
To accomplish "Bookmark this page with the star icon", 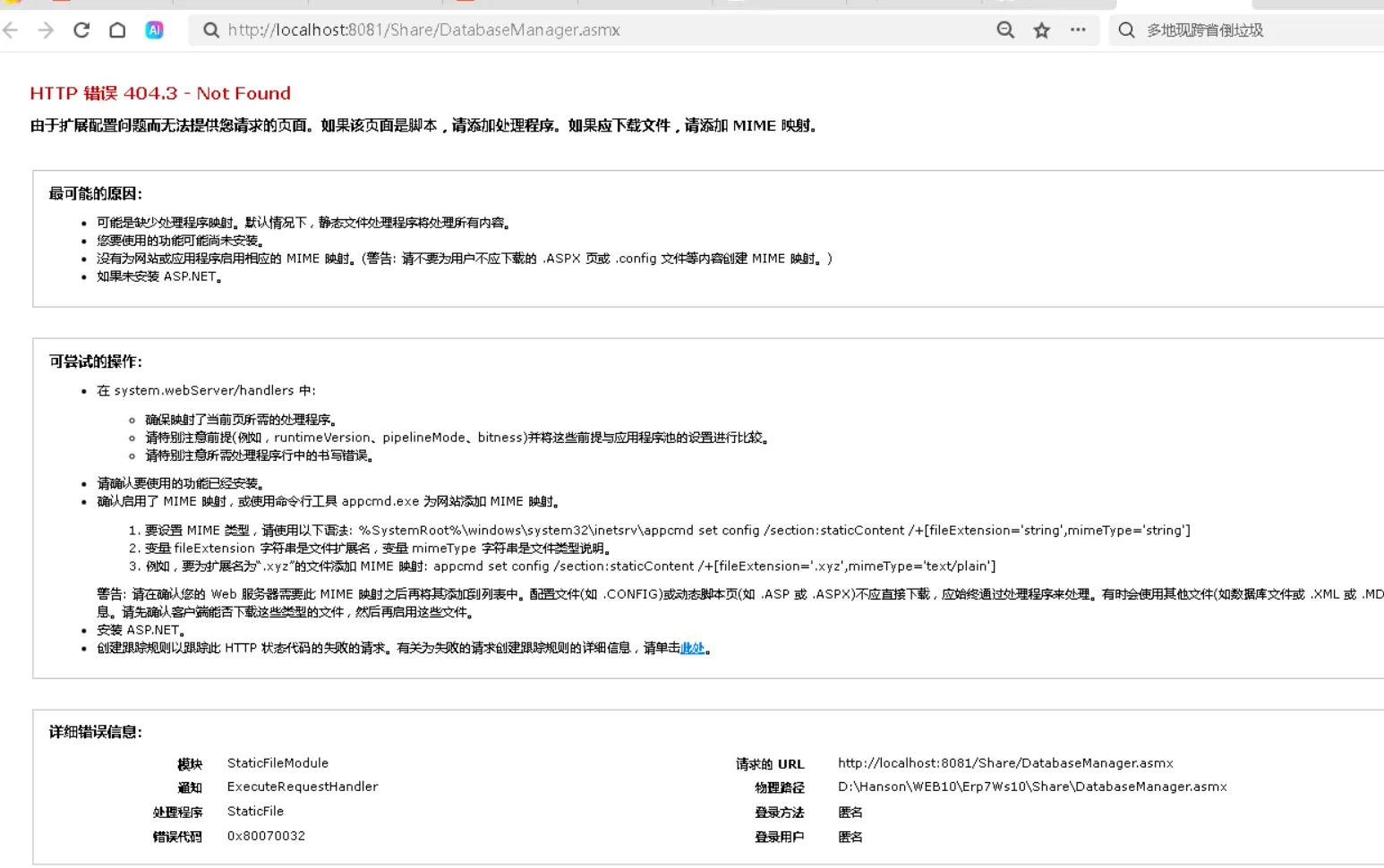I will [x=1041, y=30].
